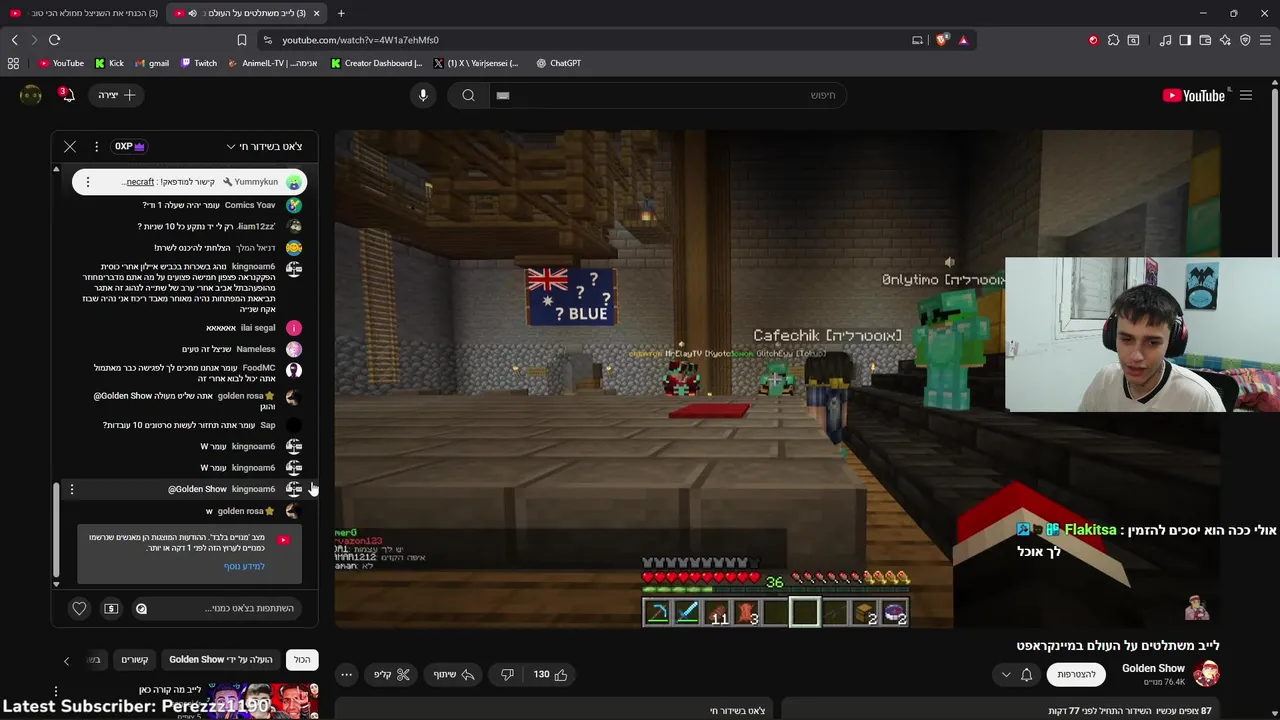Open the Brave Wallet icon
This screenshot has height=720, width=1280.
click(x=1205, y=40)
